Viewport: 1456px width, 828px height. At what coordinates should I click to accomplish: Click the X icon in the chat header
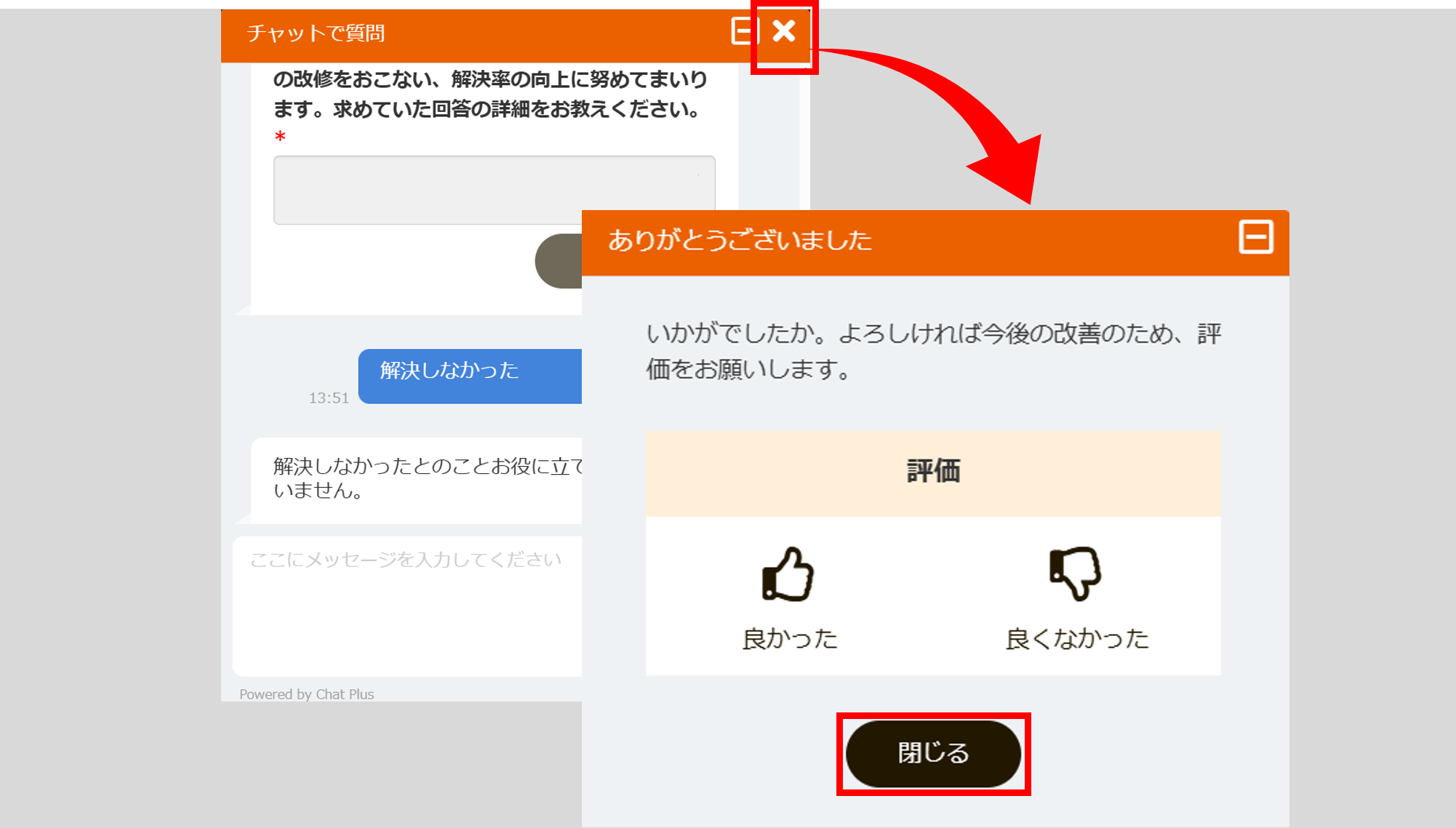[x=784, y=31]
